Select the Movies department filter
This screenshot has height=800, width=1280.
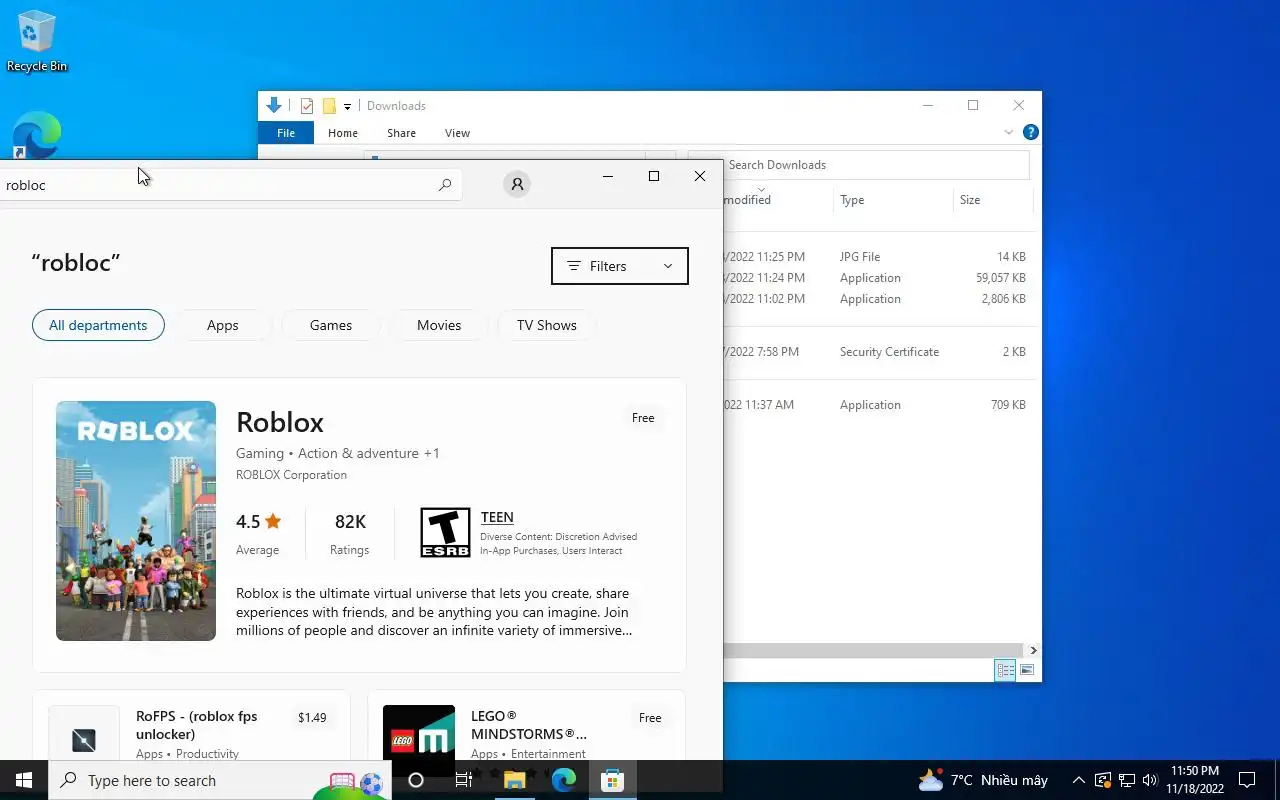click(439, 325)
